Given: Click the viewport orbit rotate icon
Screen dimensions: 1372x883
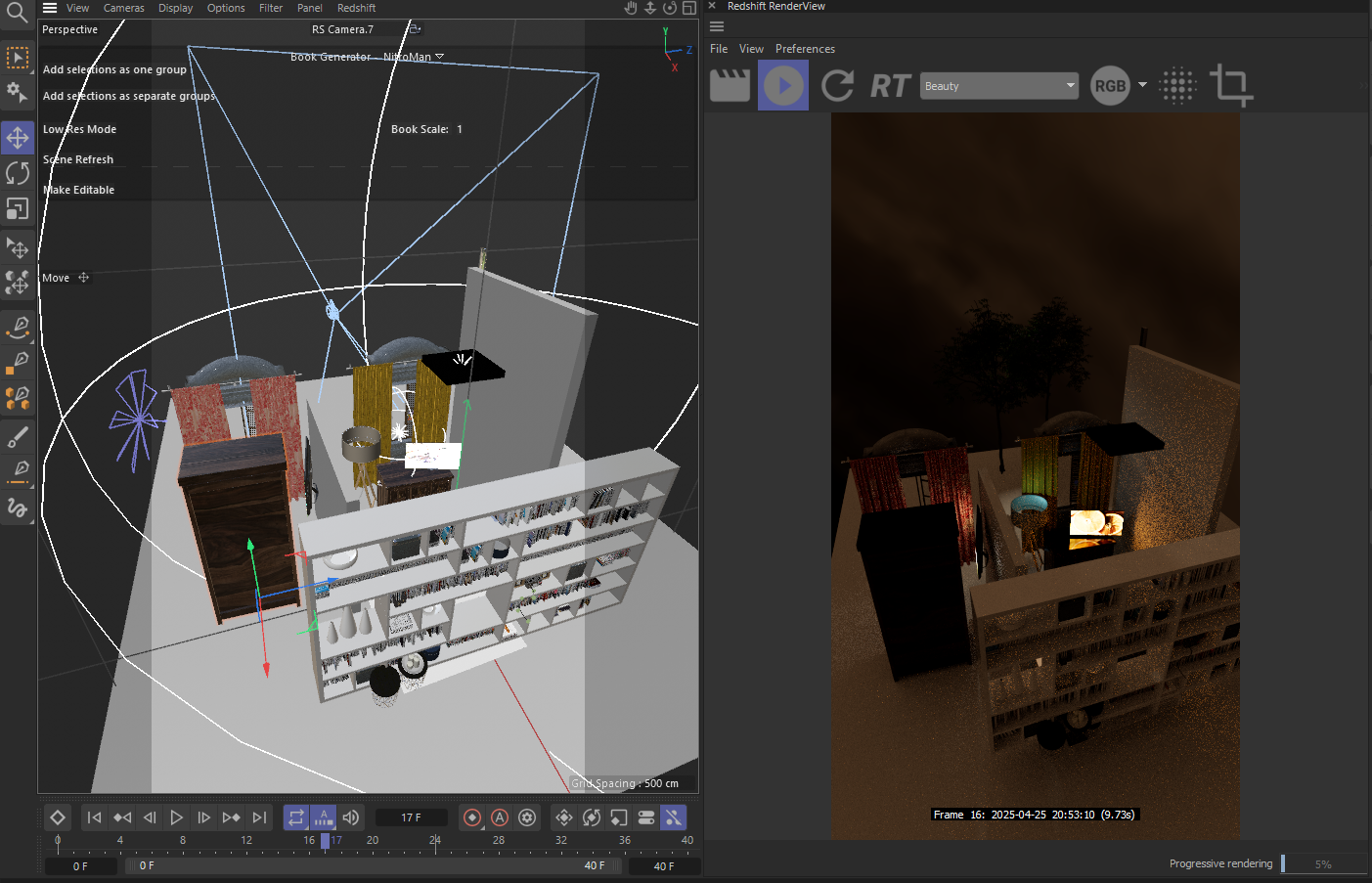Looking at the screenshot, I should pyautogui.click(x=670, y=8).
